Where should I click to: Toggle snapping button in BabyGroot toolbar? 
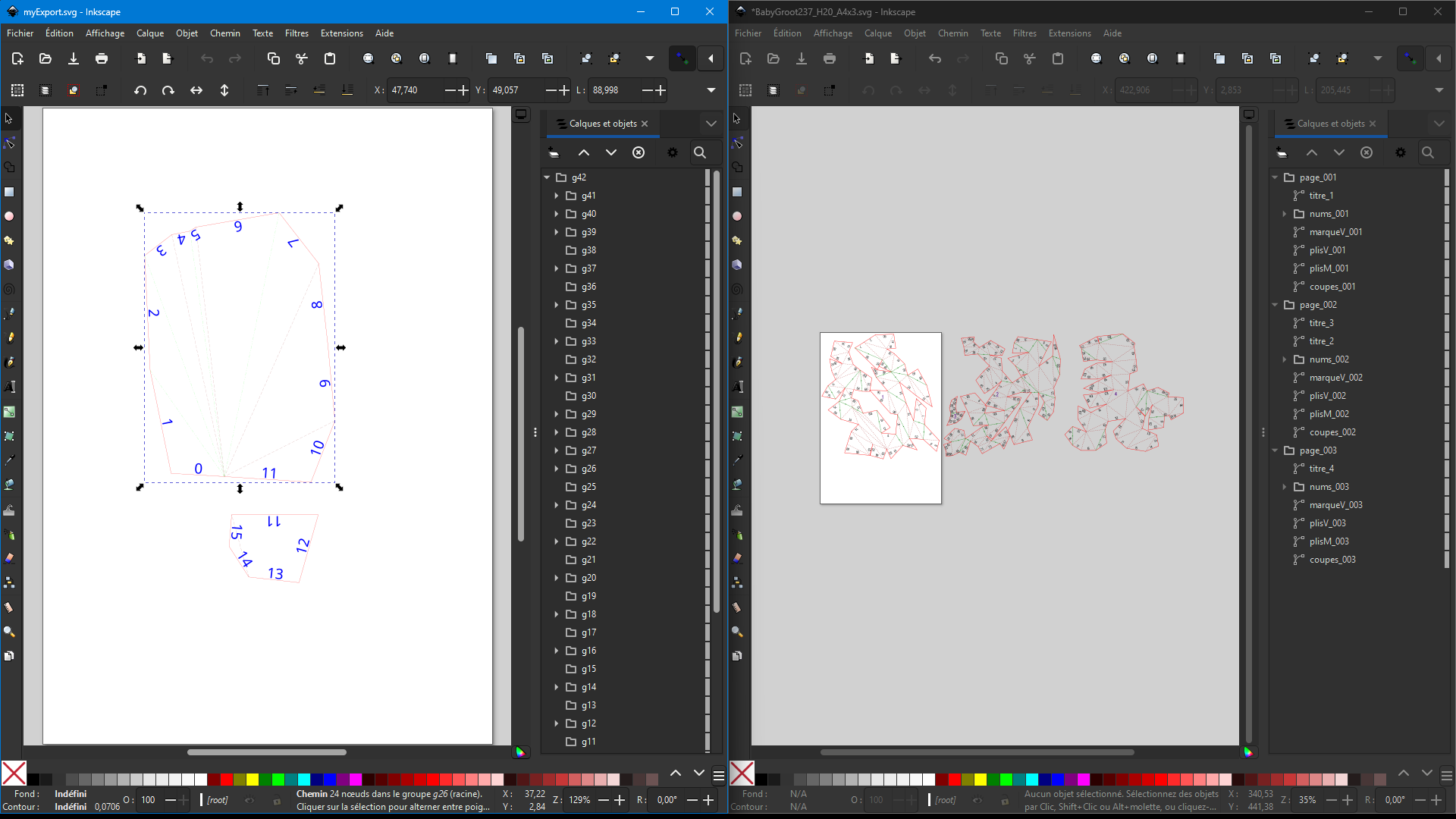(1410, 58)
